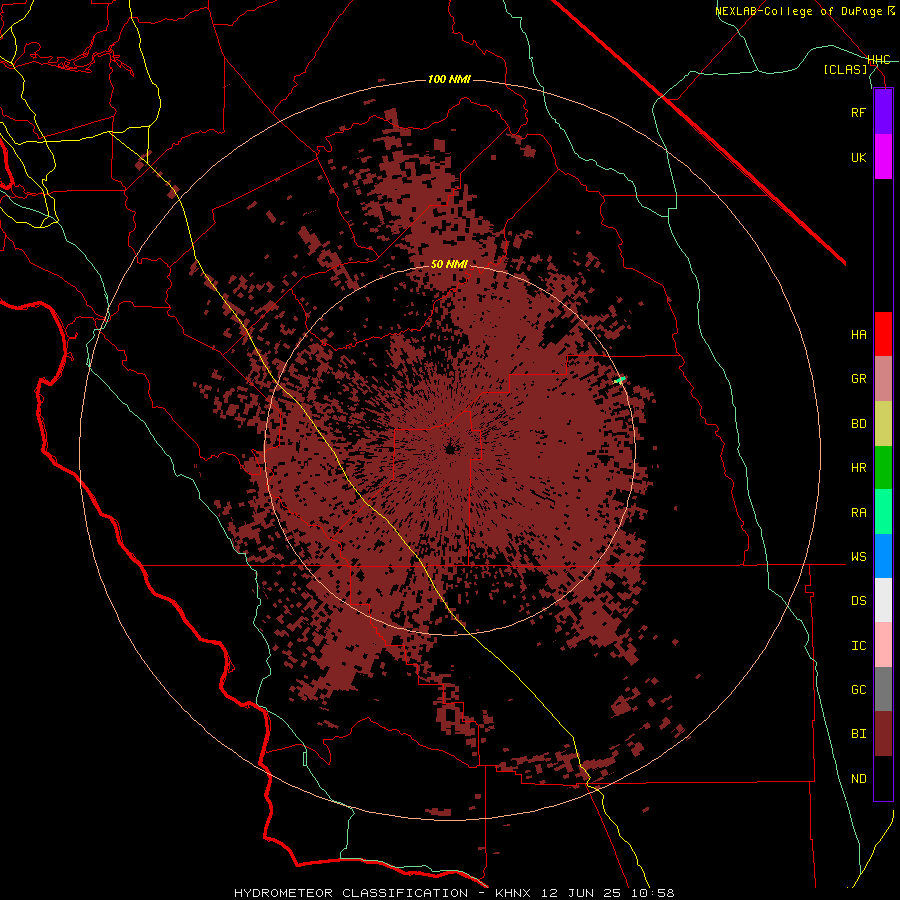Click the "HR" legend label
The width and height of the screenshot is (900, 900).
tap(858, 468)
